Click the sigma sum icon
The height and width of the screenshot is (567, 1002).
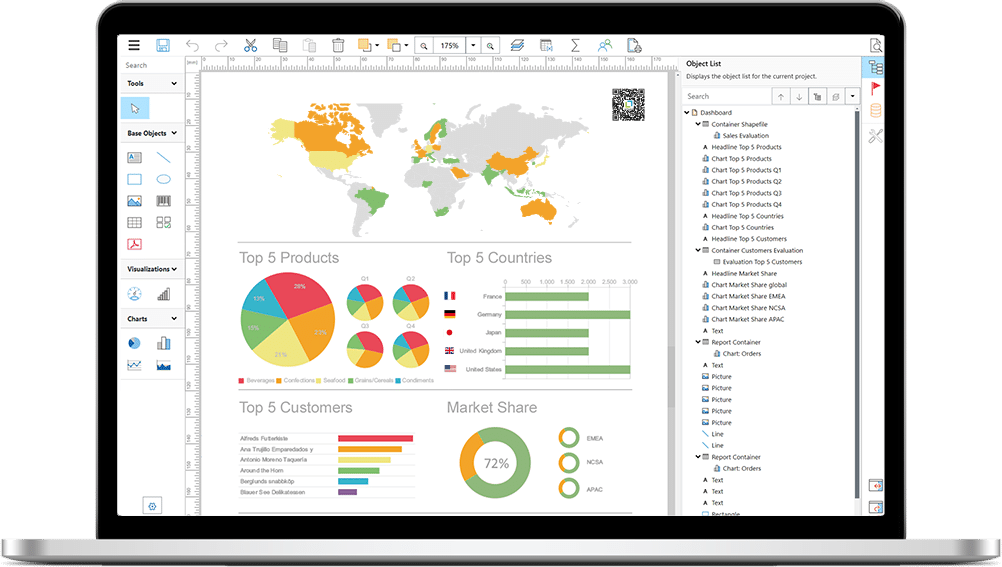coord(575,45)
